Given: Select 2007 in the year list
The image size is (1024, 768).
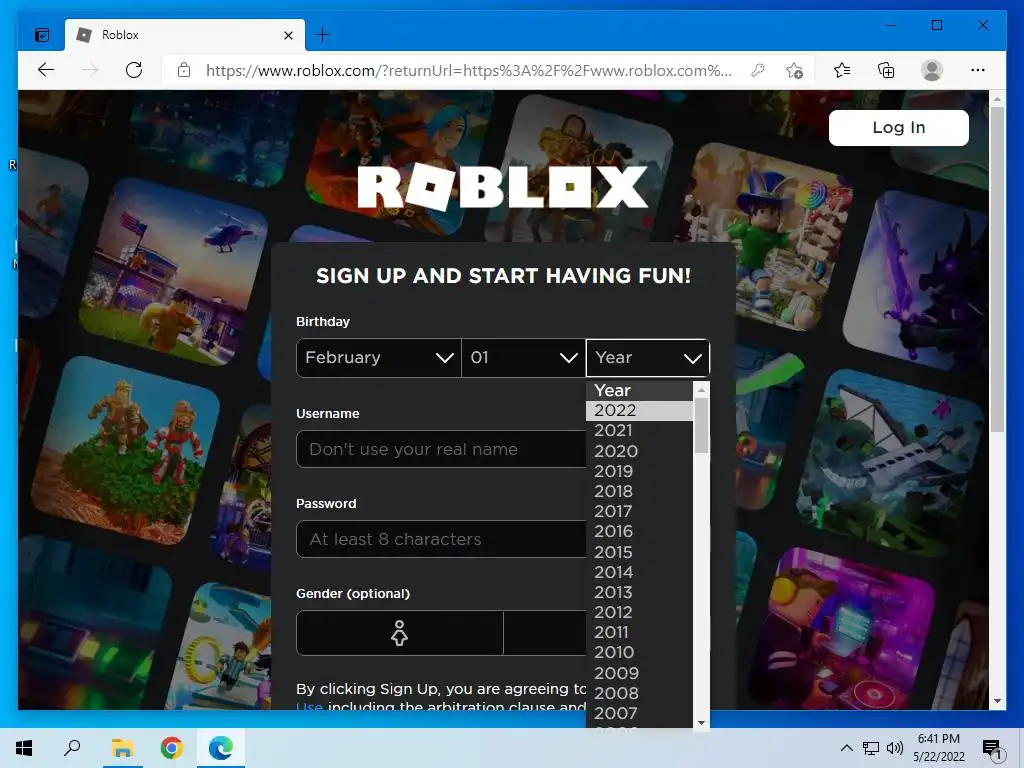Looking at the screenshot, I should [639, 713].
